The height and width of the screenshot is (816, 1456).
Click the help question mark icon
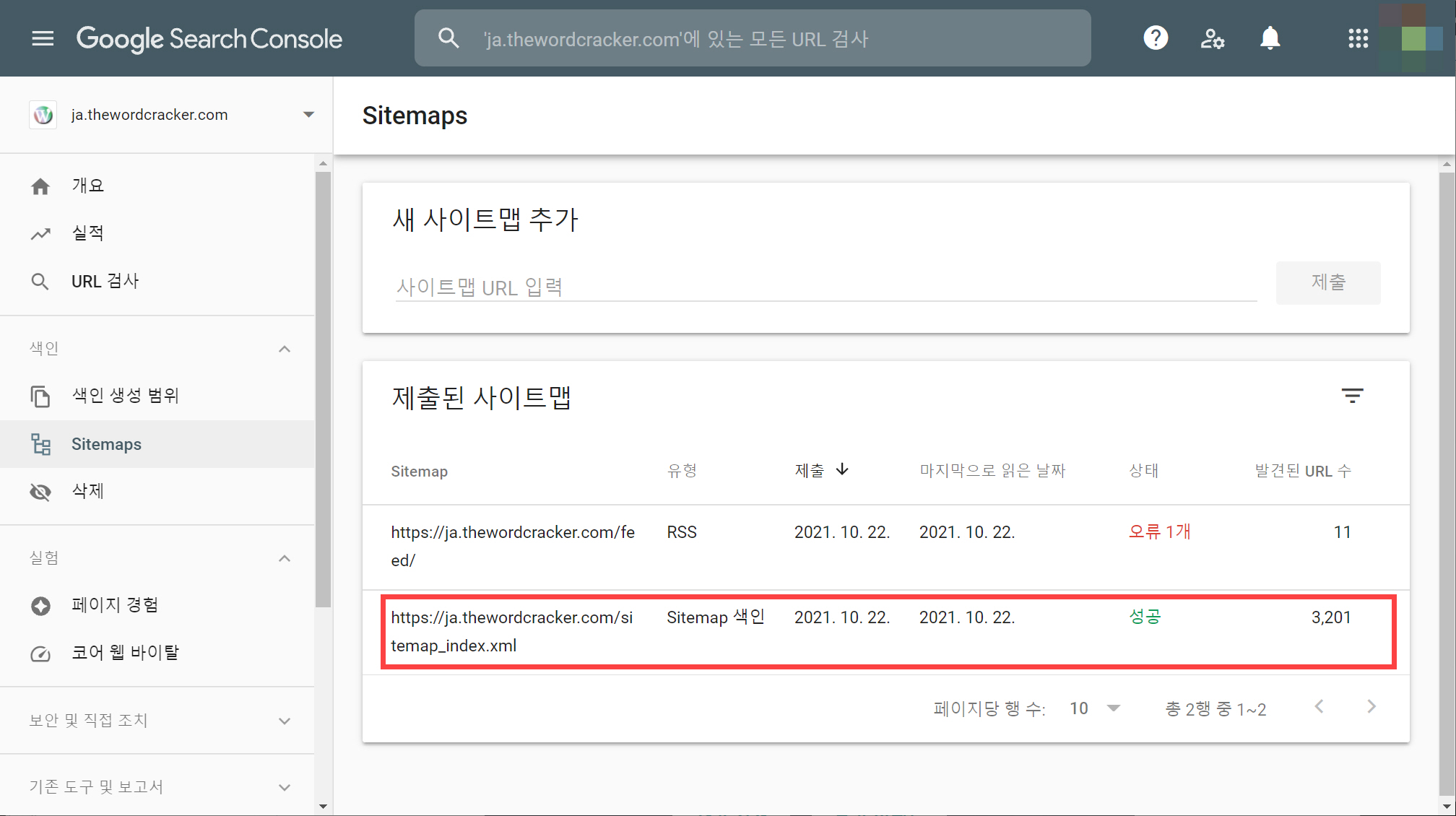pos(1156,38)
